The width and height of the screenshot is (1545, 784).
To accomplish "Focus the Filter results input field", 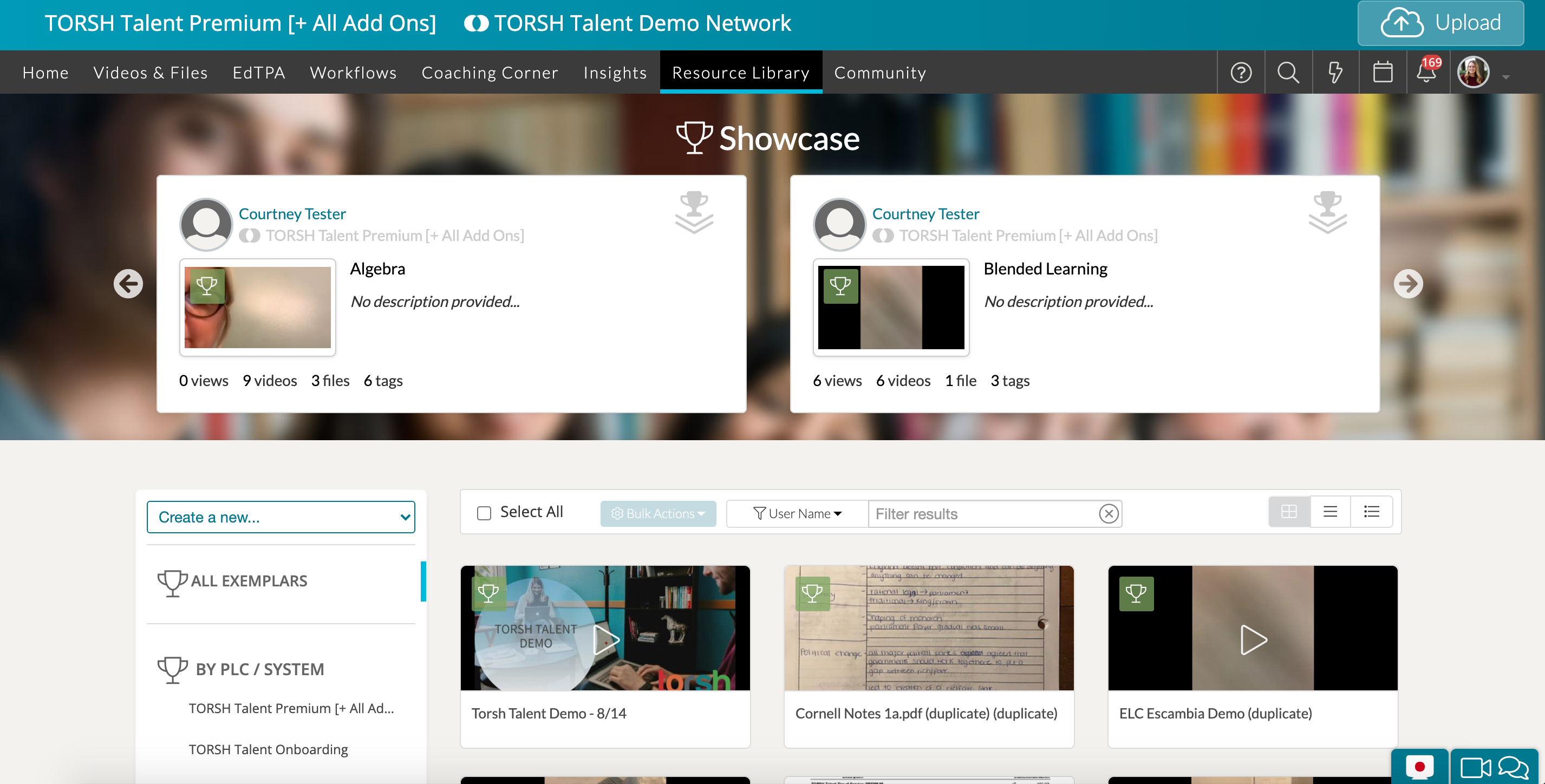I will point(984,513).
